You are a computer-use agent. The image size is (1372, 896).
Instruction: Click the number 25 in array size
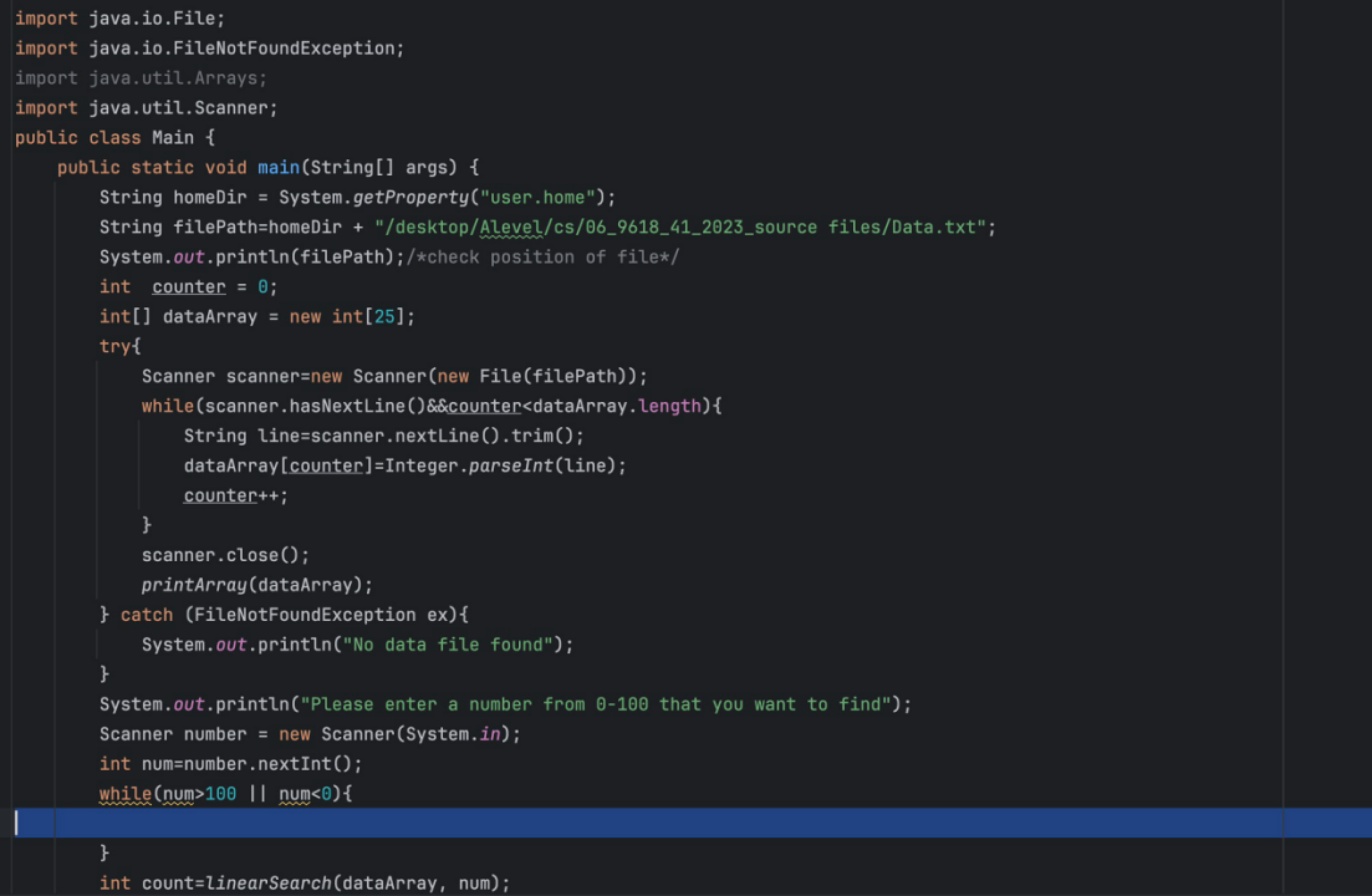pyautogui.click(x=384, y=317)
